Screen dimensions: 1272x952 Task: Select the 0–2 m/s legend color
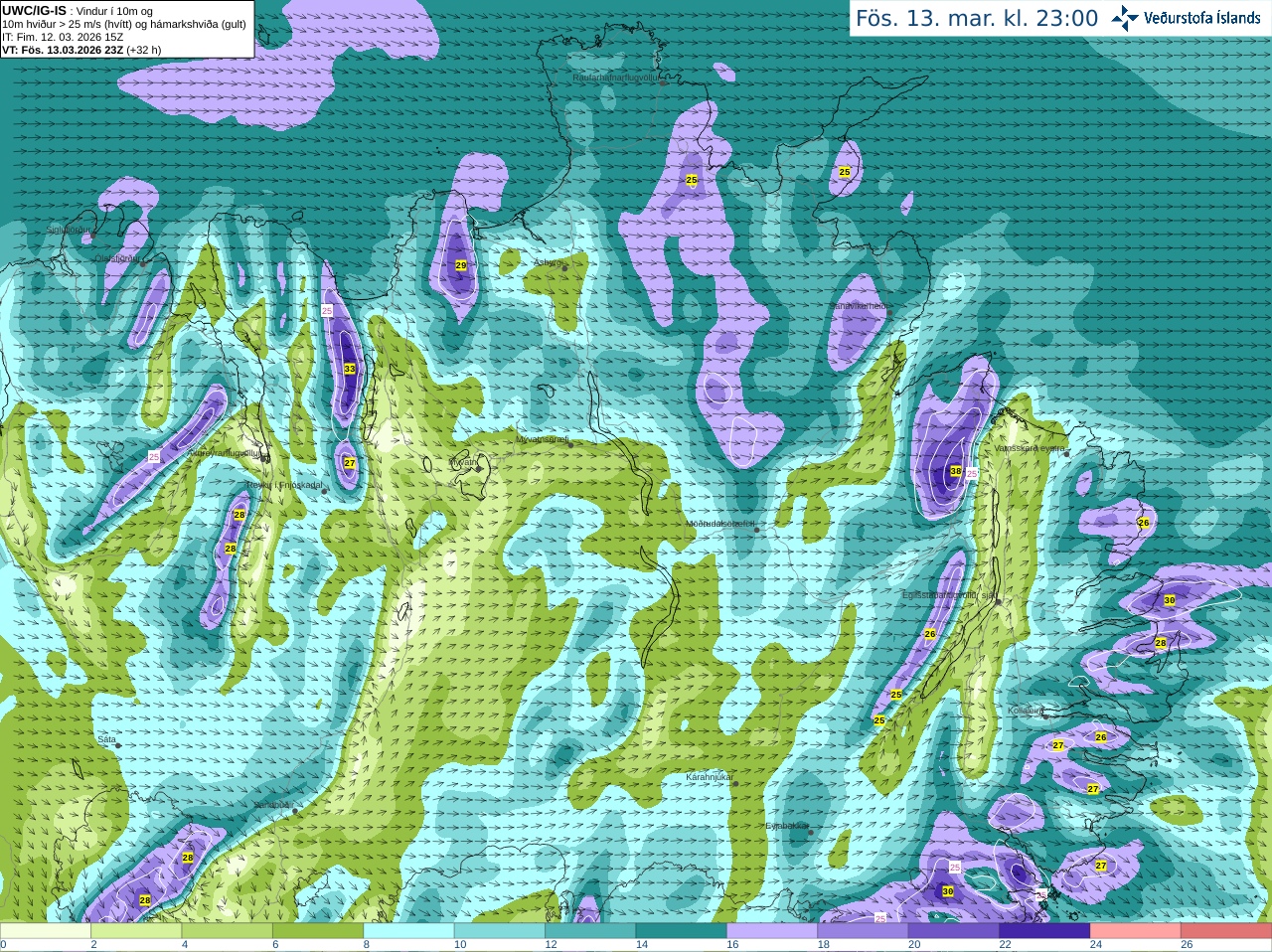[46, 931]
